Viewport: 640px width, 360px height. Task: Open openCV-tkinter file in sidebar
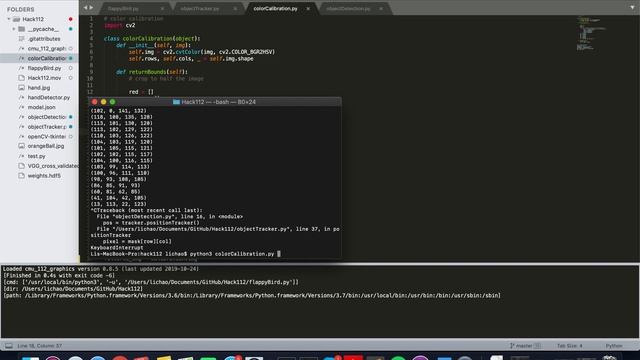tap(47, 136)
